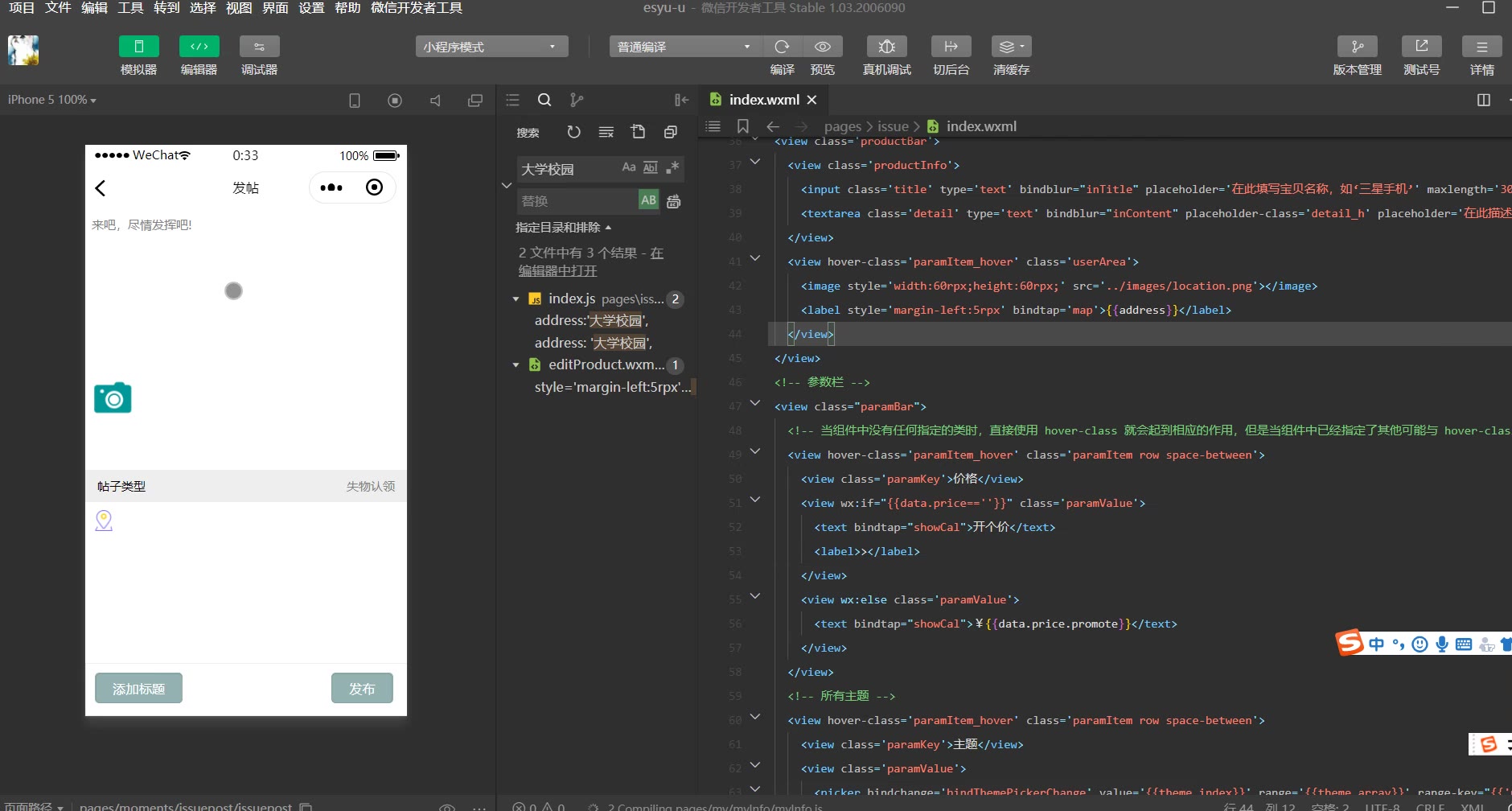Open the clear cache layers dropdown
The width and height of the screenshot is (1512, 811).
[x=1011, y=47]
